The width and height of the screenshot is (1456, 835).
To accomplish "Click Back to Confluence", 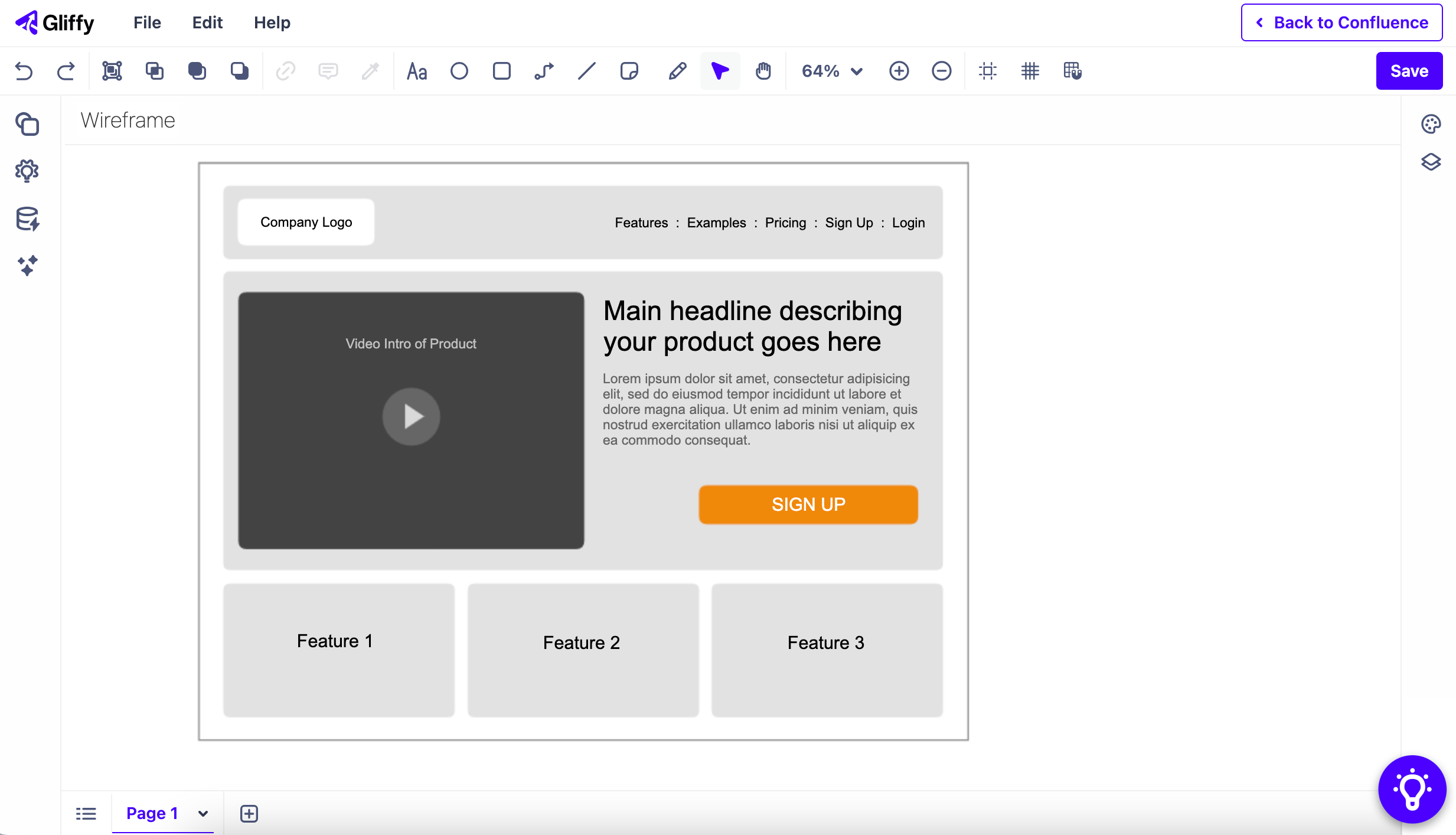I will point(1341,22).
